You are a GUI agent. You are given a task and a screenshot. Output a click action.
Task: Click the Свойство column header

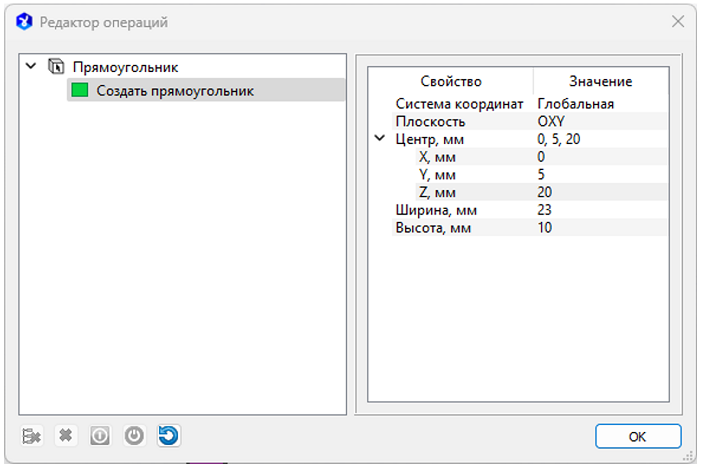450,81
